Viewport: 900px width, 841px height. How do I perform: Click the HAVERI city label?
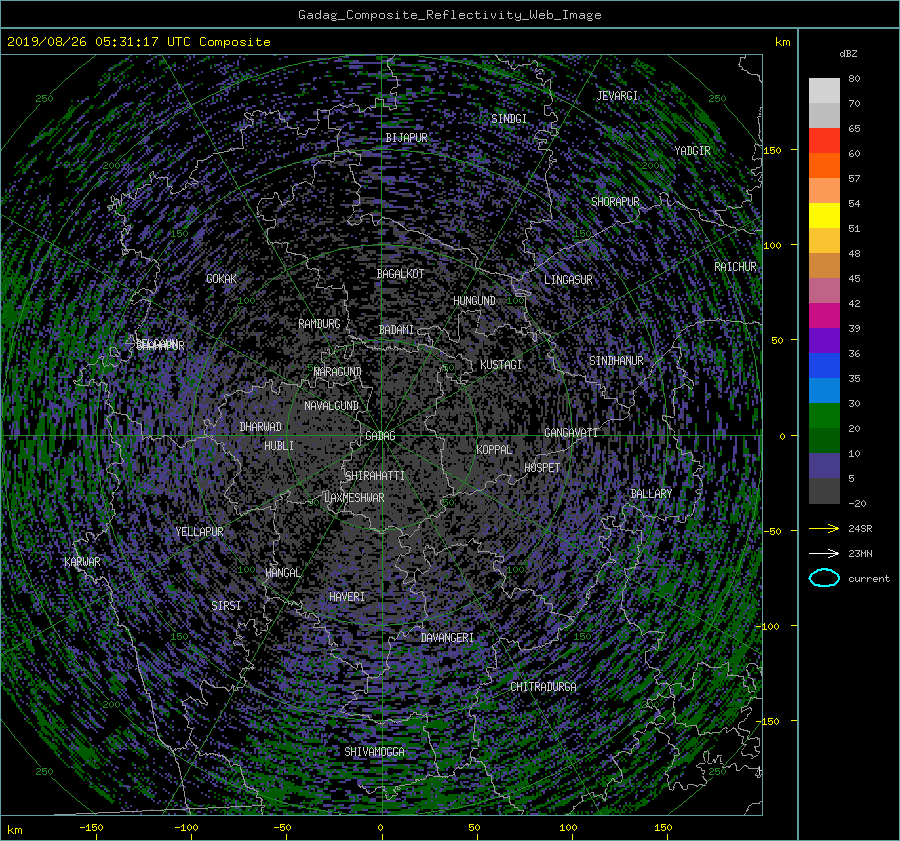pos(347,597)
